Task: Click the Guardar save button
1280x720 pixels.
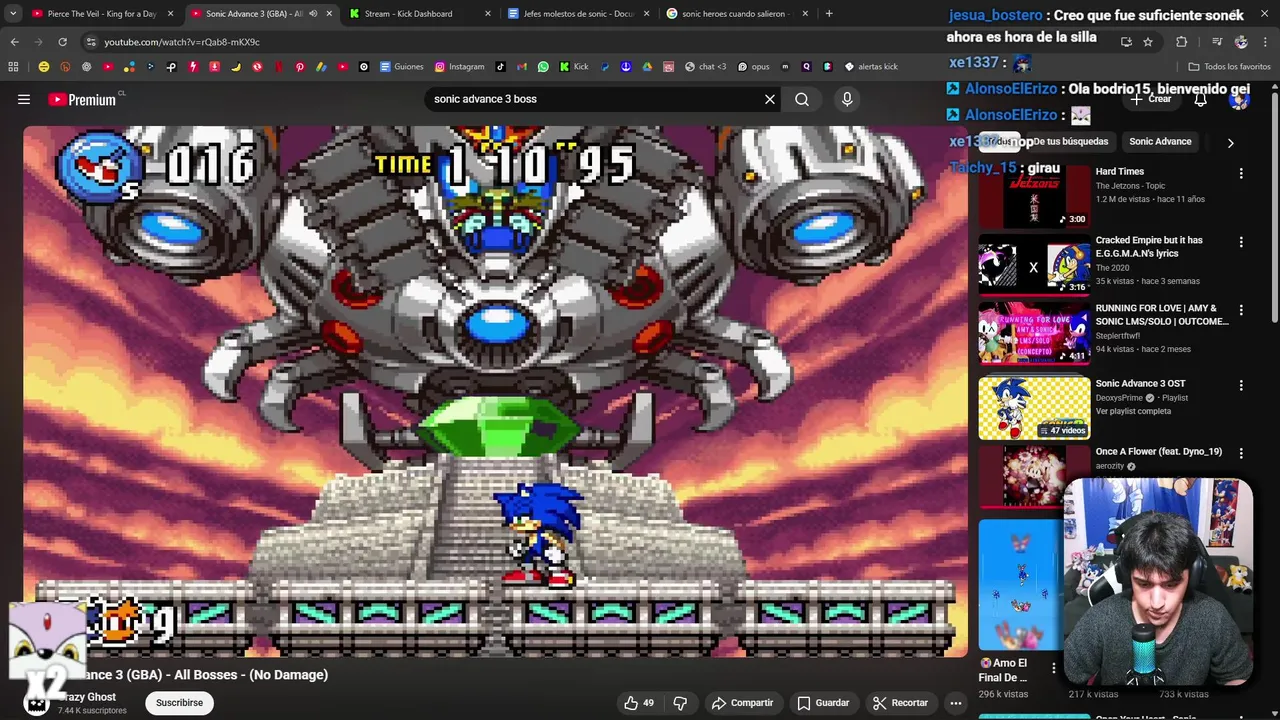Action: (823, 703)
